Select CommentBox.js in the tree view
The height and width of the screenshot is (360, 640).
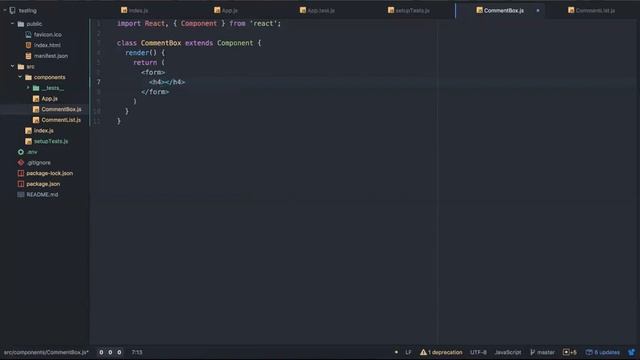(x=61, y=109)
